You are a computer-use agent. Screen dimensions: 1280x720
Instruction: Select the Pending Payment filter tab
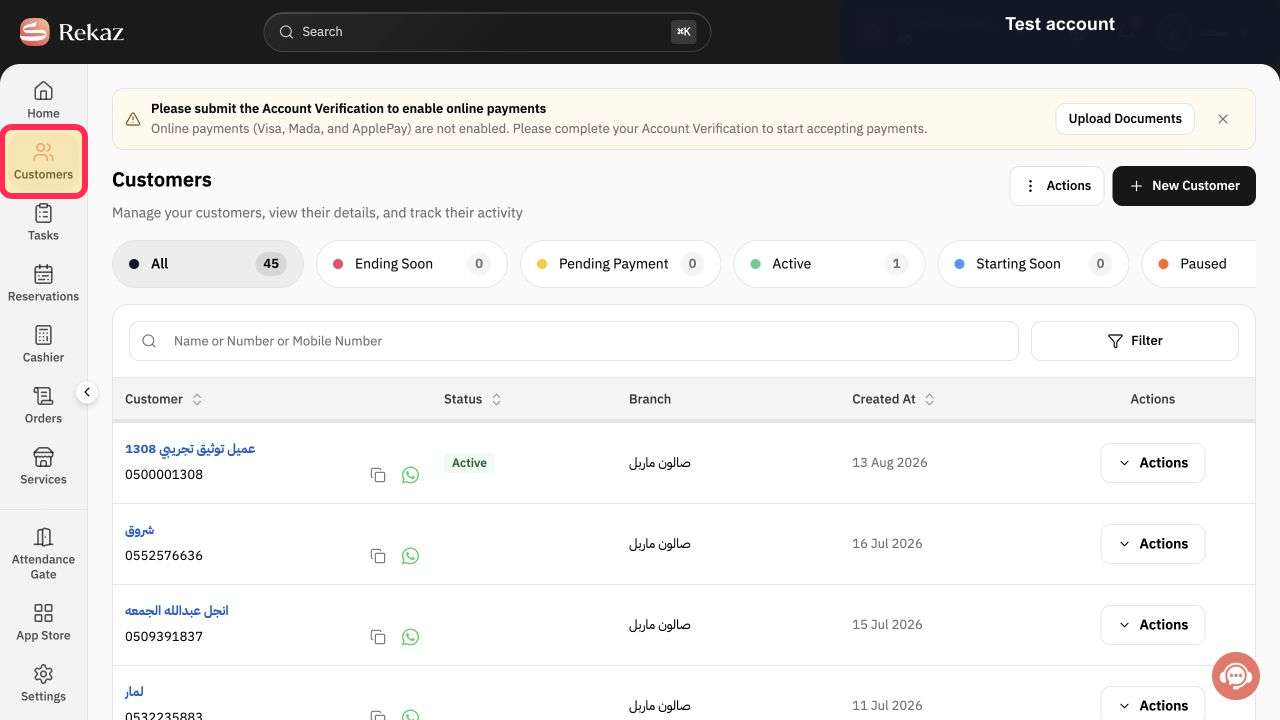620,264
